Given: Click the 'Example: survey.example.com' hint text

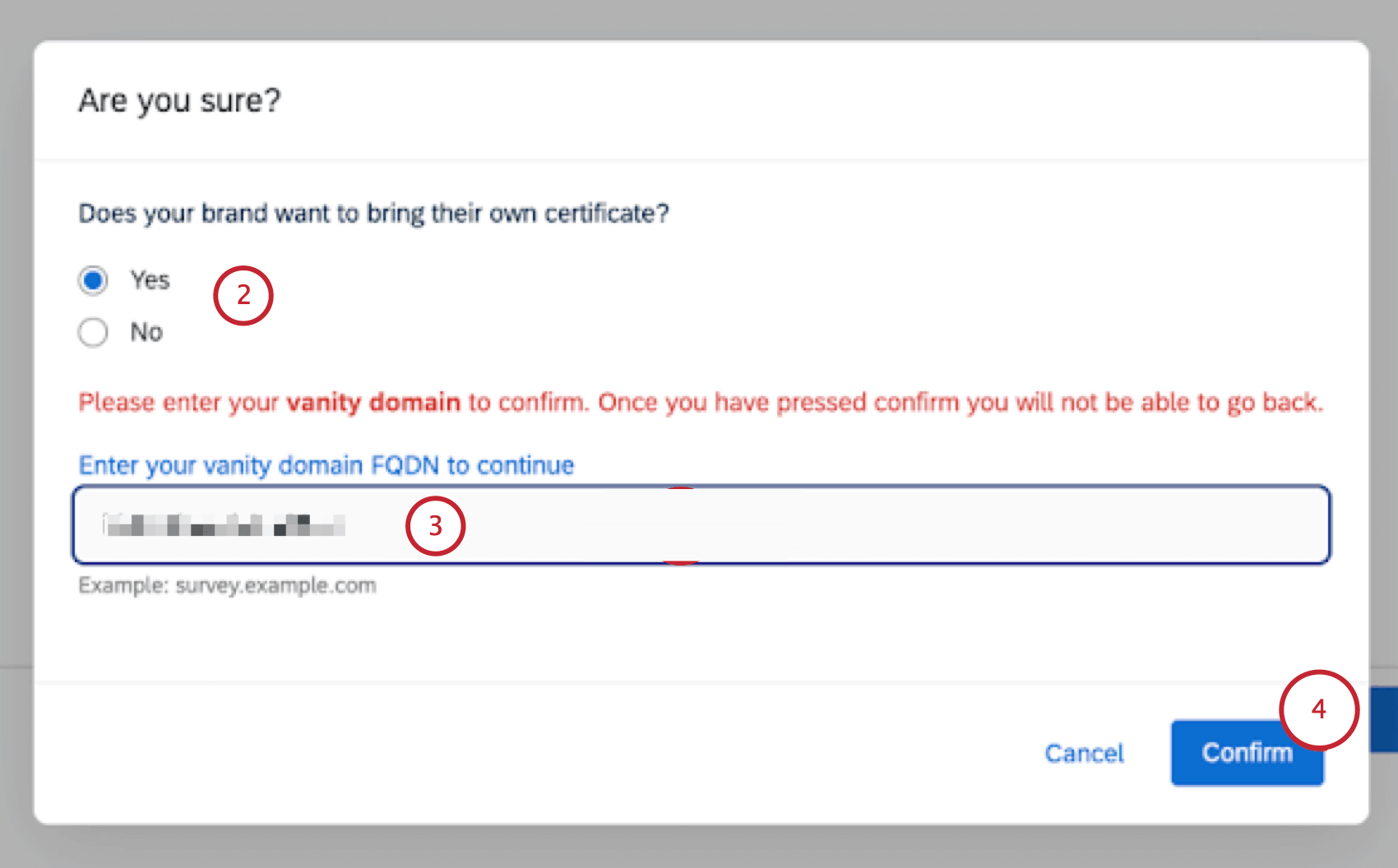Looking at the screenshot, I should [227, 584].
